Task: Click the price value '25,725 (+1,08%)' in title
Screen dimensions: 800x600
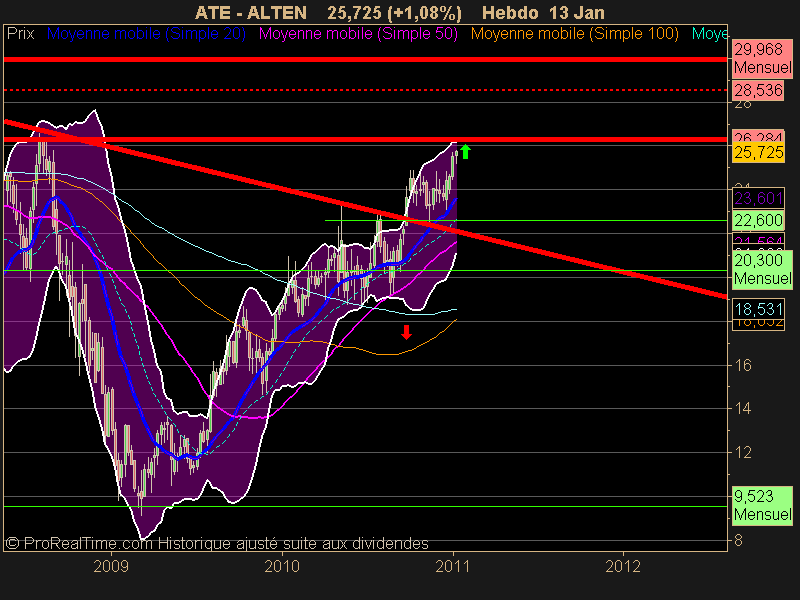Action: coord(394,13)
